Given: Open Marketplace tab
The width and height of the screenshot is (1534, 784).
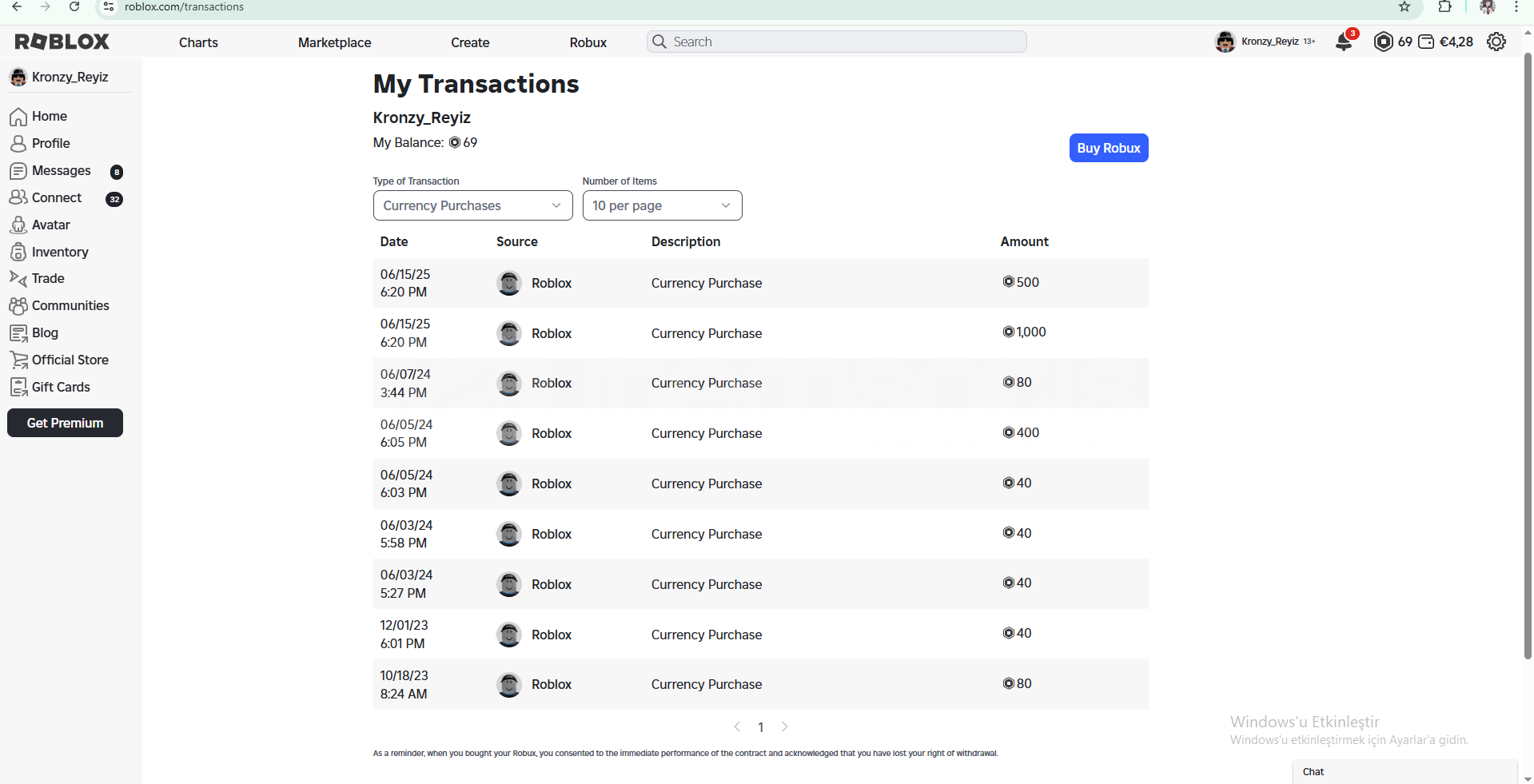Looking at the screenshot, I should pos(334,42).
